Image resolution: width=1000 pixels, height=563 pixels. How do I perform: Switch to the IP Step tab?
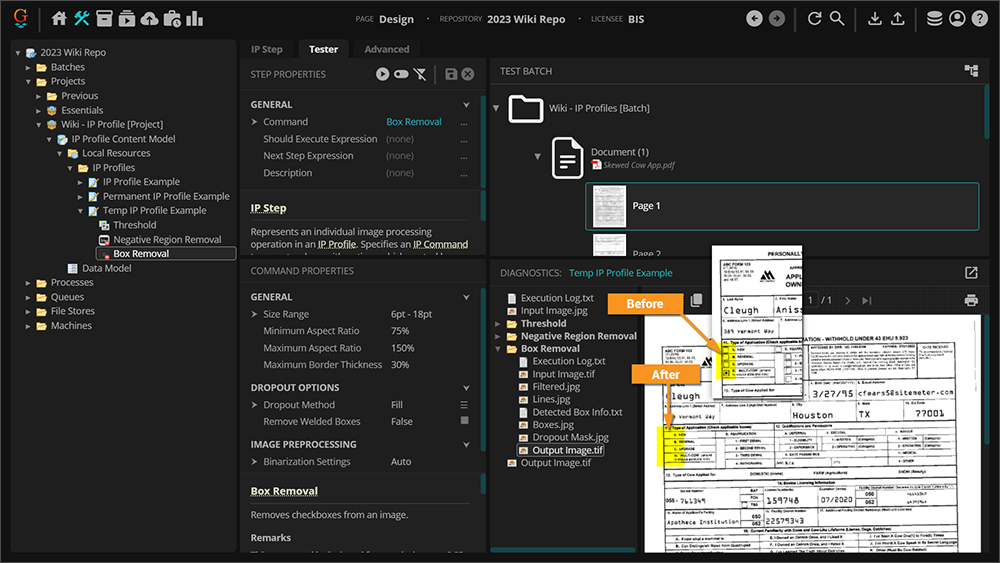tap(267, 49)
